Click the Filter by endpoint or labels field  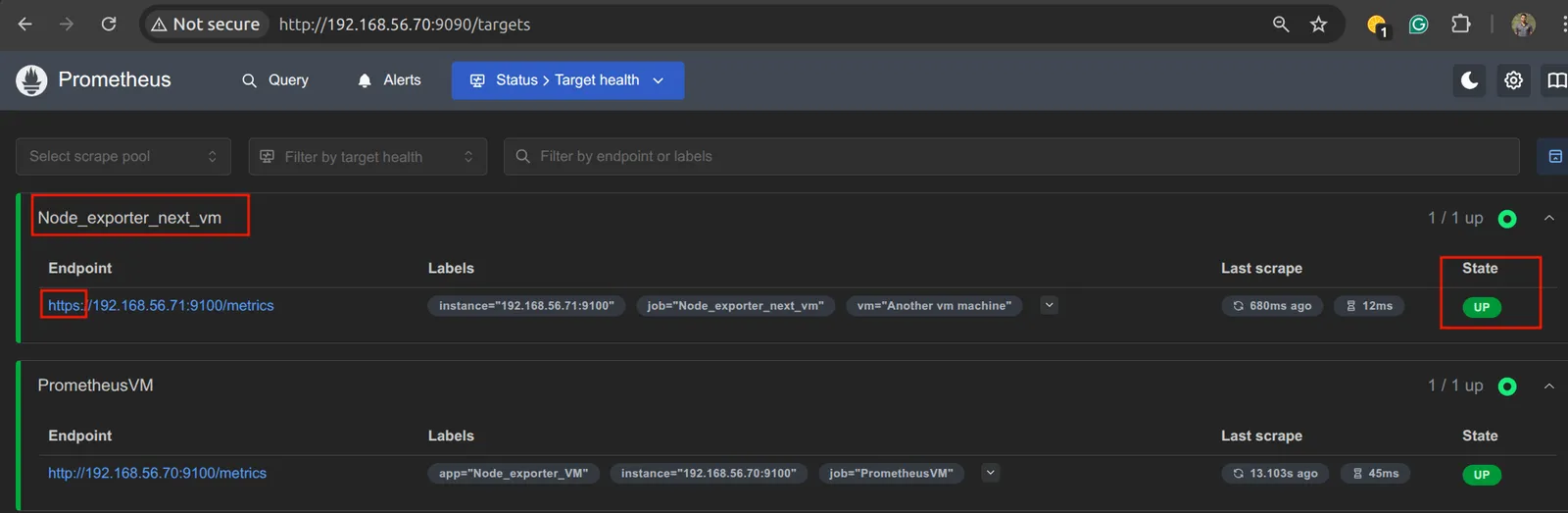click(x=1011, y=157)
